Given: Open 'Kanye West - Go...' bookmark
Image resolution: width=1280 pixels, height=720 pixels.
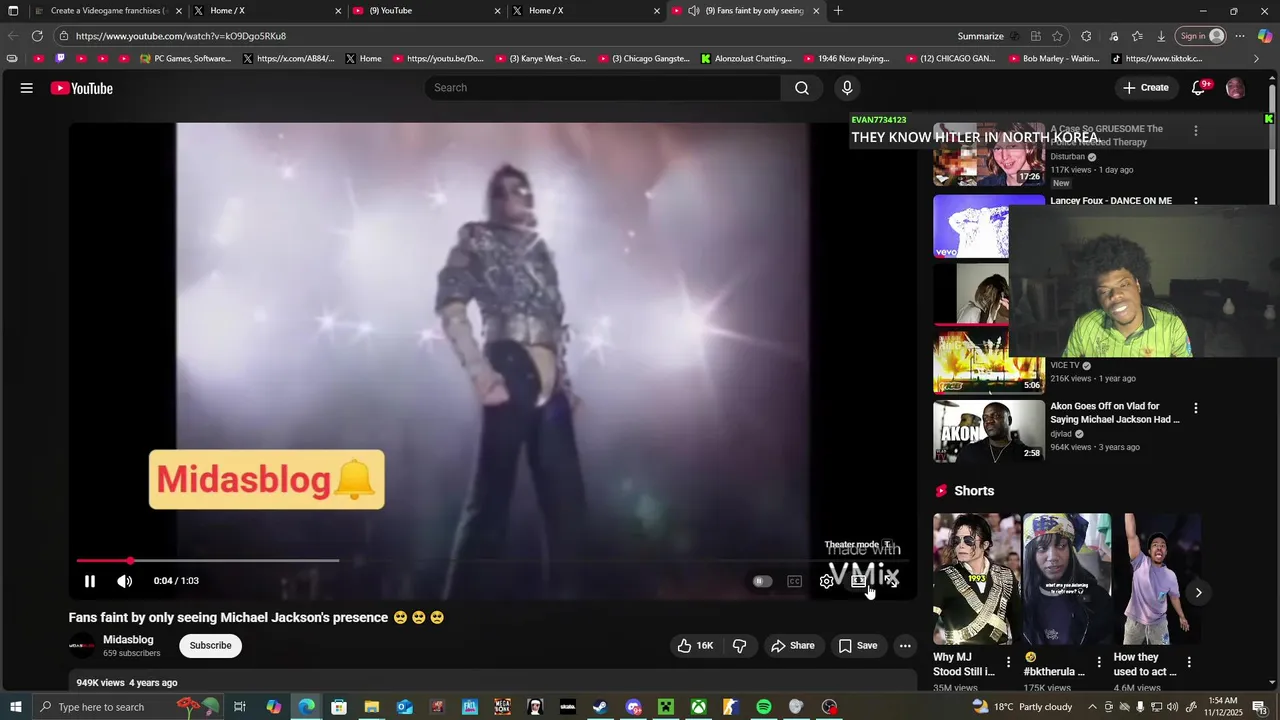Looking at the screenshot, I should pos(542,59).
